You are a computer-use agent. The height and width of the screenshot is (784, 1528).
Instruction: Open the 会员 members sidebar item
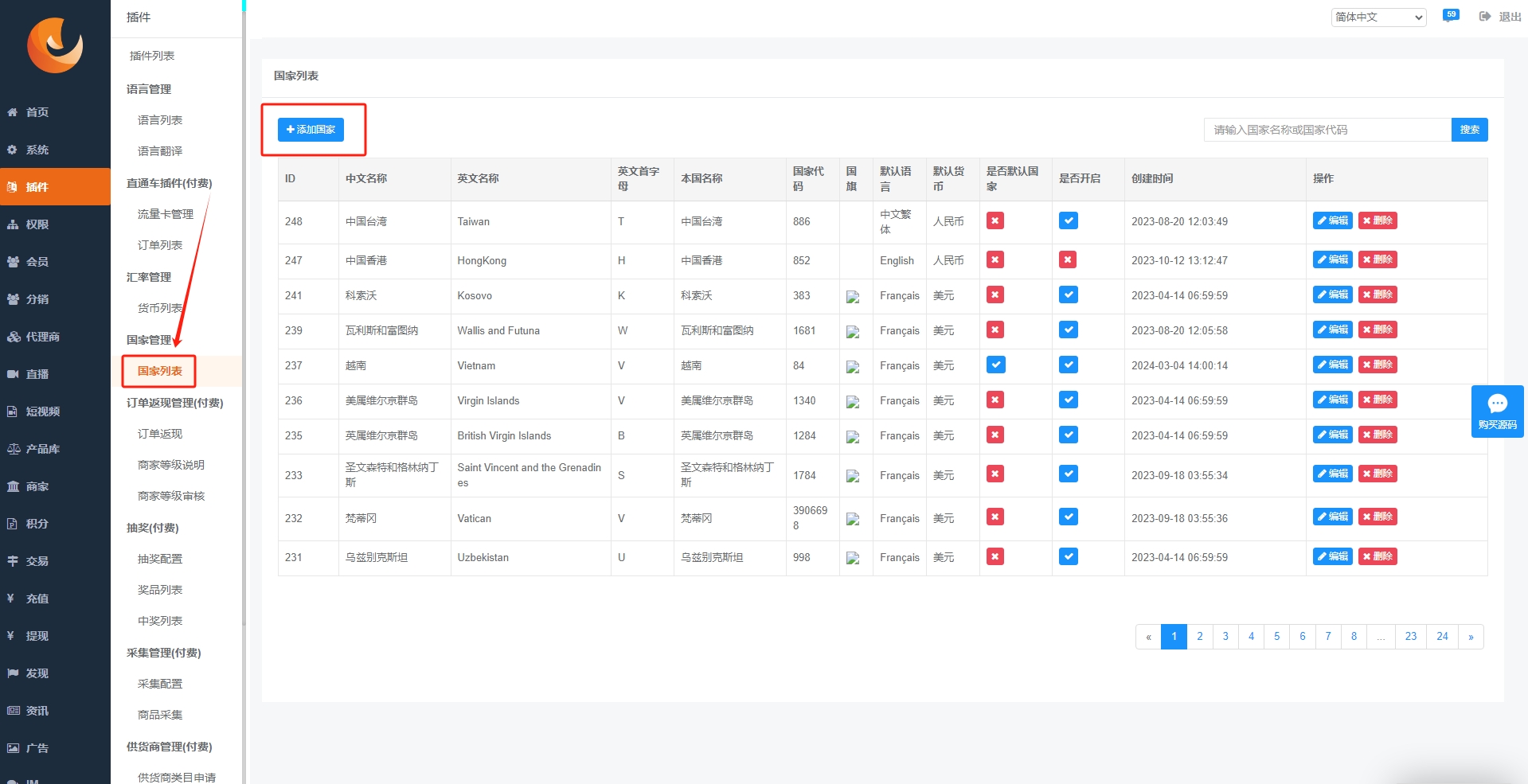click(55, 262)
